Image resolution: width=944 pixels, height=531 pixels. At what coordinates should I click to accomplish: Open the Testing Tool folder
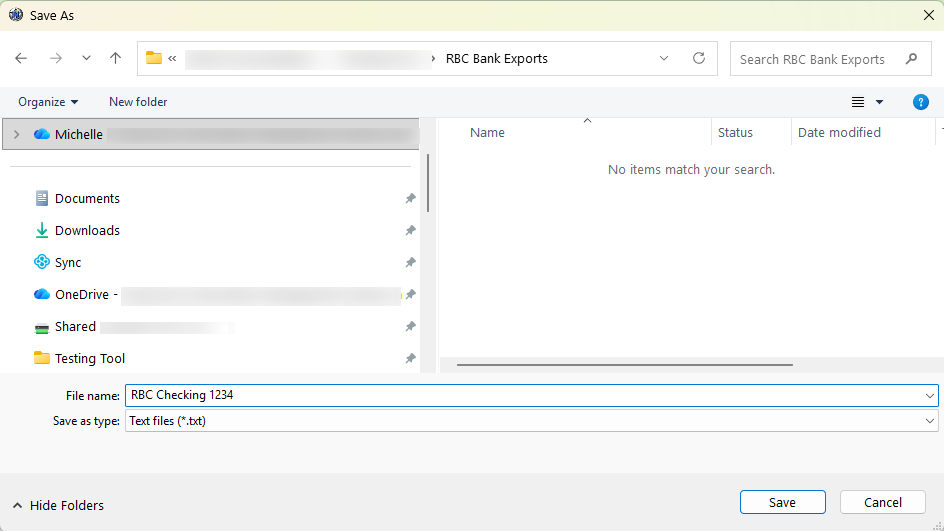pos(90,358)
